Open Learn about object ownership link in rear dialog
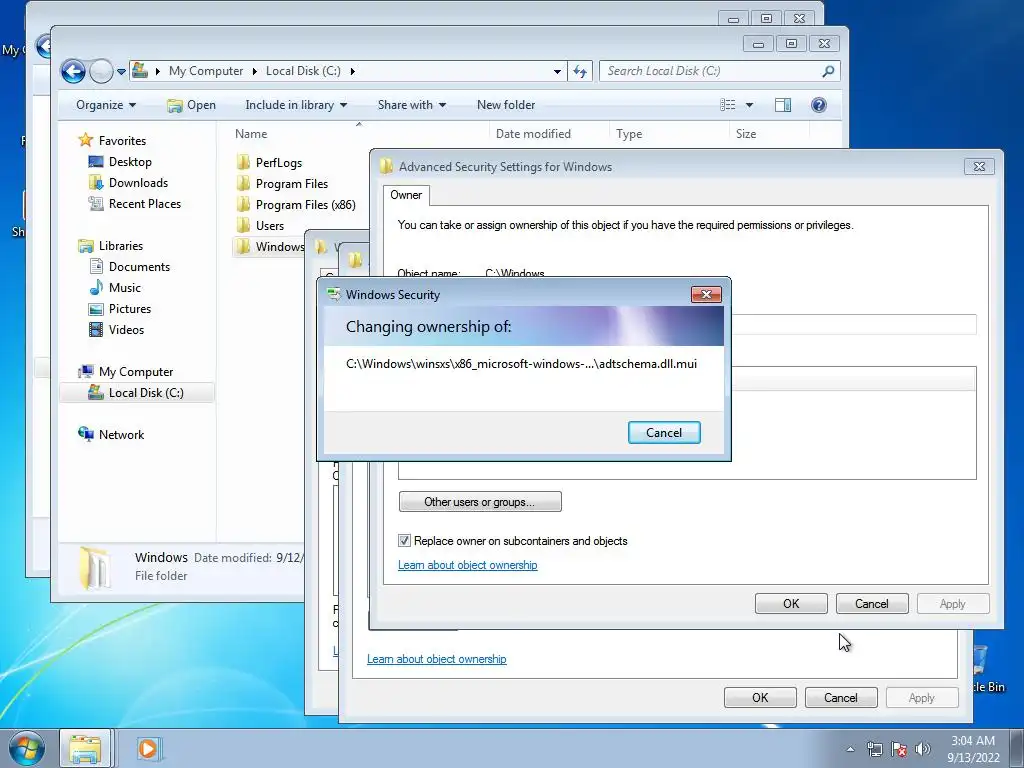The image size is (1024, 768). (x=436, y=659)
